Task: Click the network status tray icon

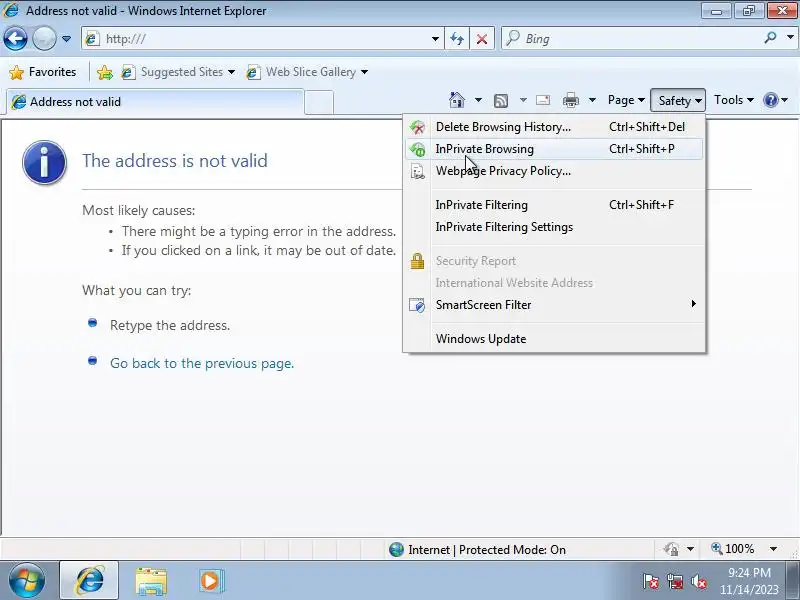Action: click(675, 581)
